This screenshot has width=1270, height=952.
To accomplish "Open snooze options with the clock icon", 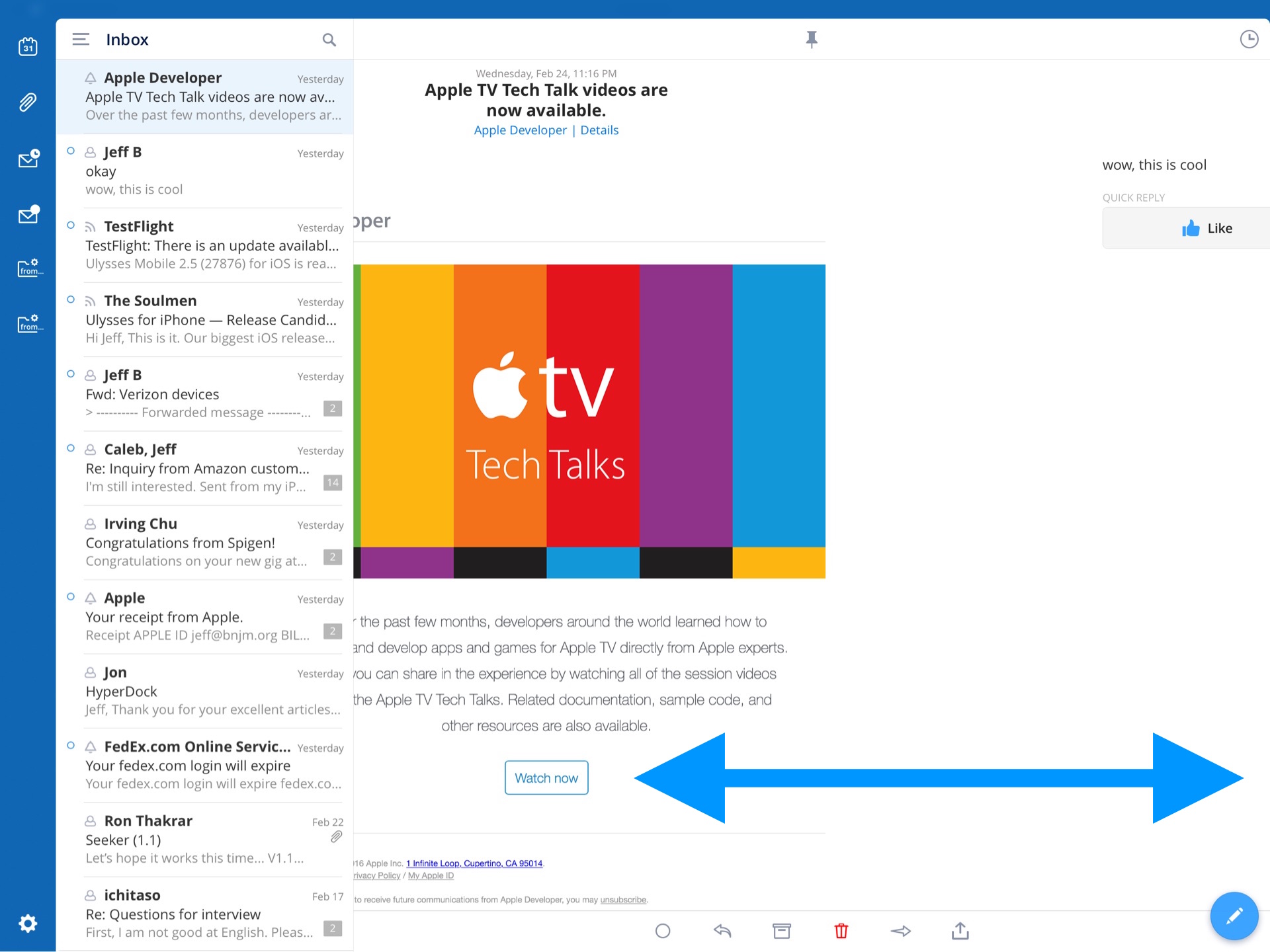I will 1249,40.
